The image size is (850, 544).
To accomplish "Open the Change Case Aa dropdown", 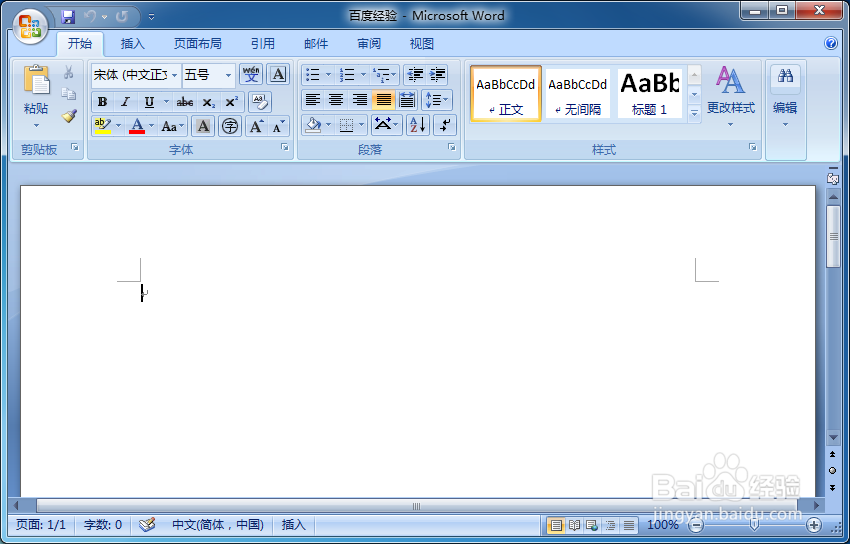I will click(x=173, y=126).
